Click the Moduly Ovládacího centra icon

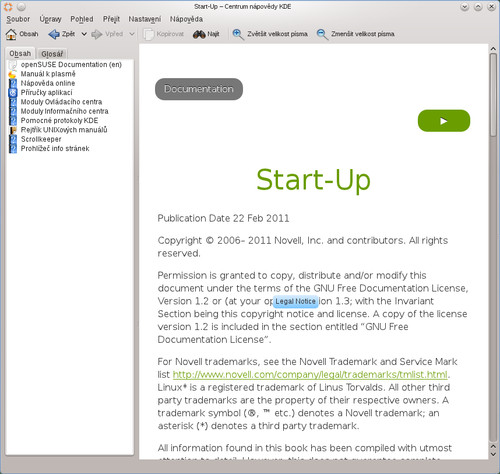click(13, 102)
